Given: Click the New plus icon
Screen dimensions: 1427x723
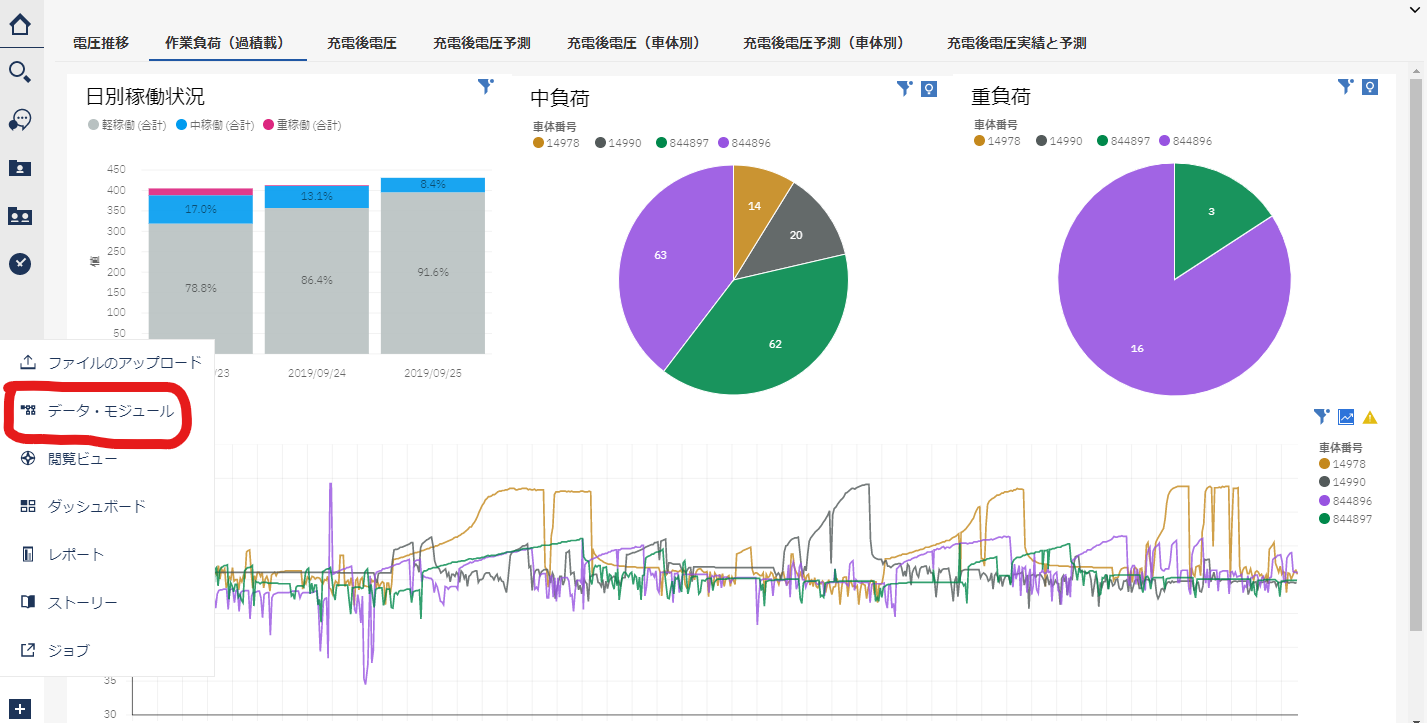Looking at the screenshot, I should tap(21, 709).
